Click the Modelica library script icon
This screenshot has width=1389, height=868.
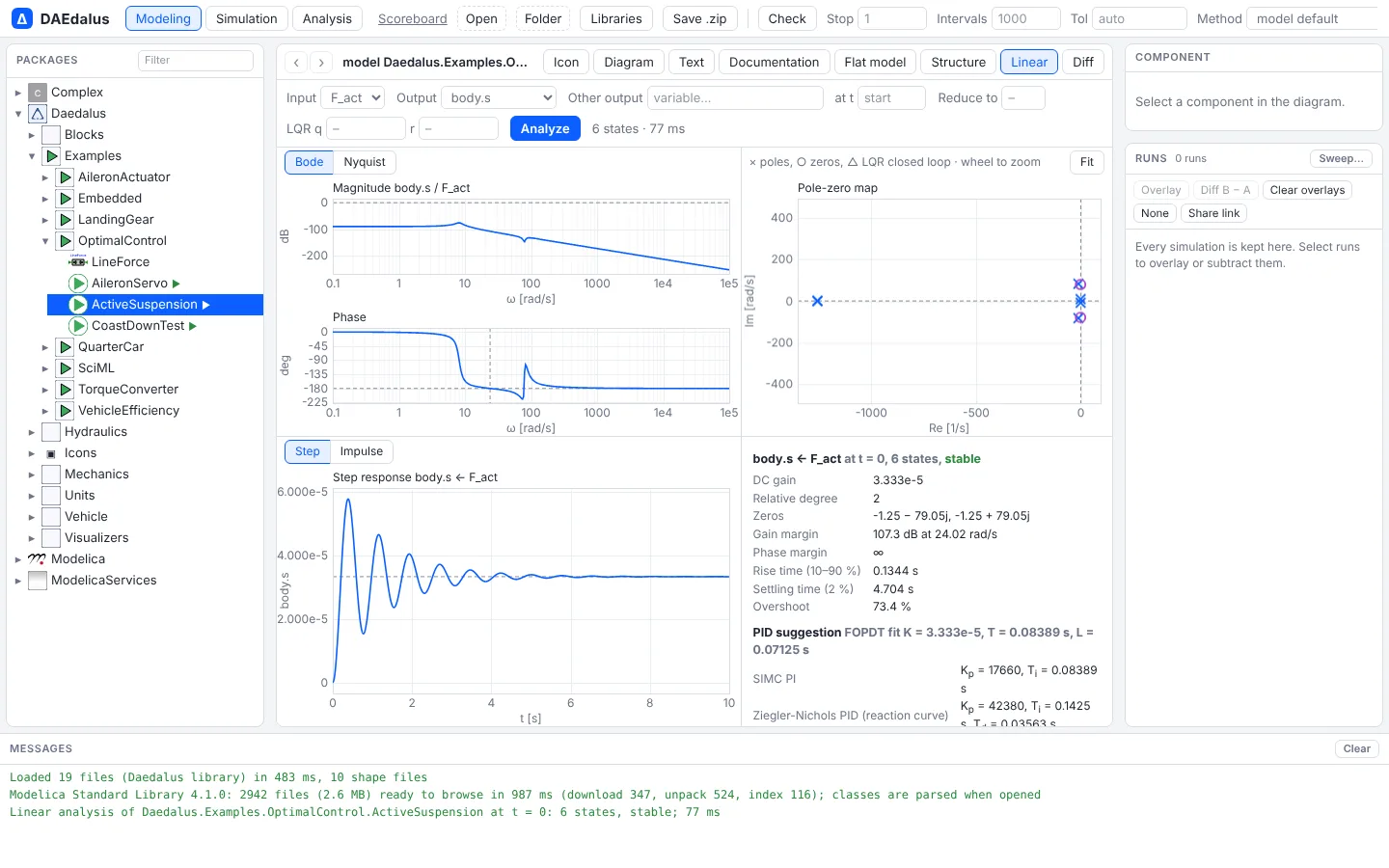tap(38, 559)
